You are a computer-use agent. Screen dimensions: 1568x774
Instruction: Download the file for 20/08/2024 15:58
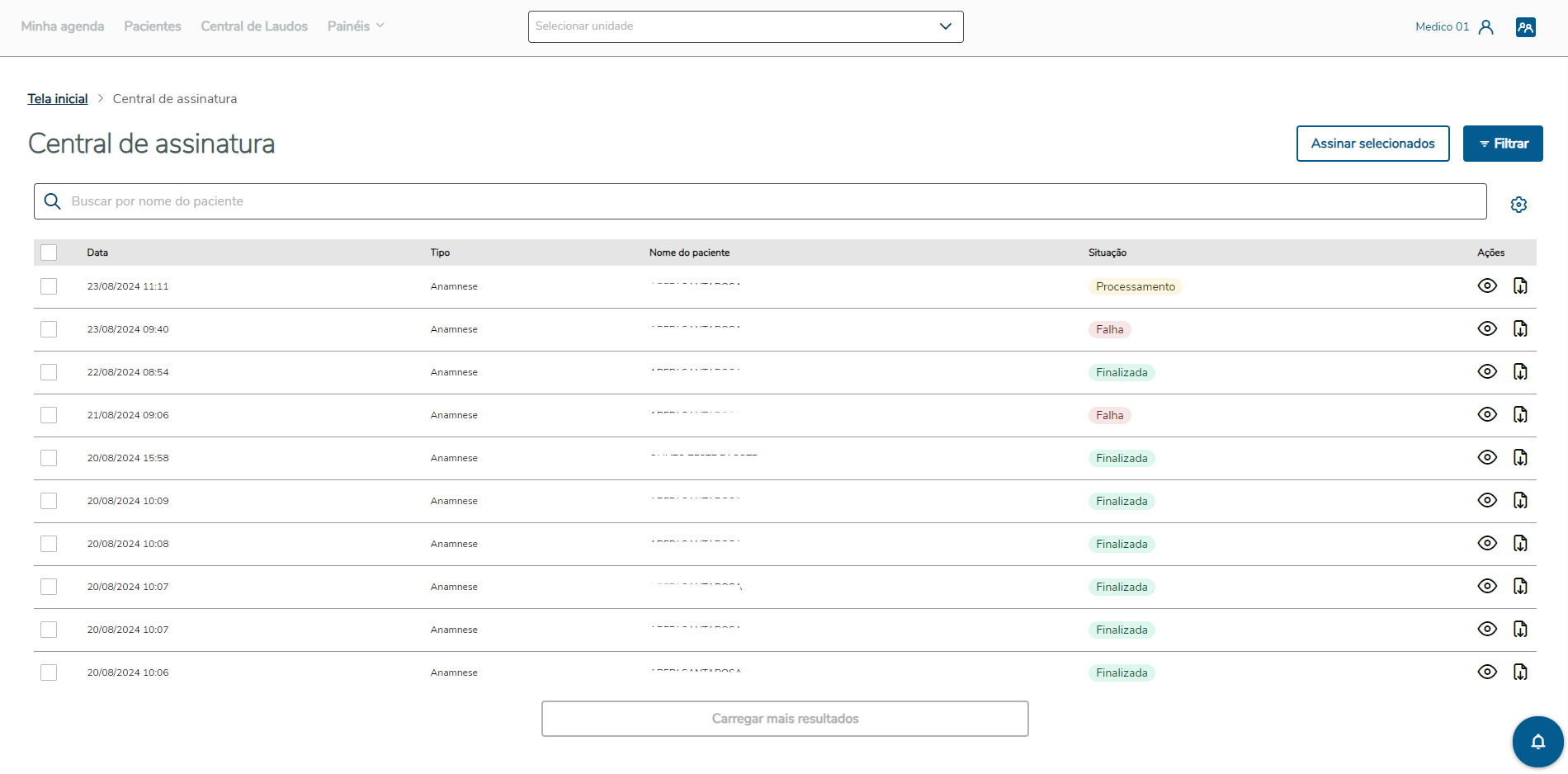tap(1520, 458)
